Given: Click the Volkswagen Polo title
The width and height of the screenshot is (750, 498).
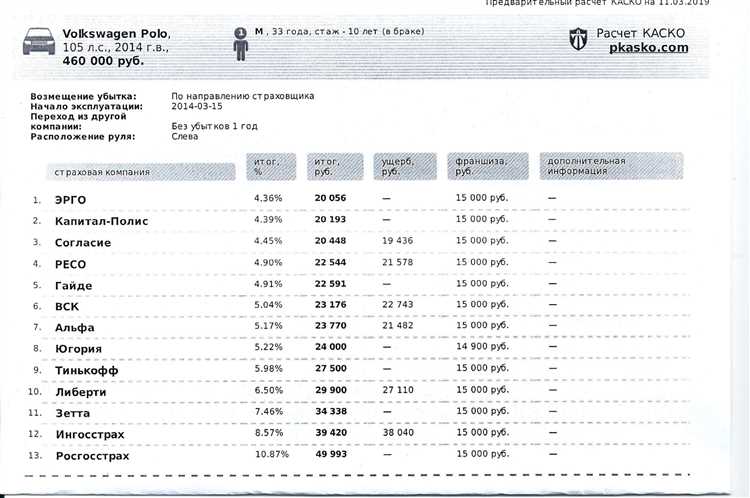Looking at the screenshot, I should [116, 34].
